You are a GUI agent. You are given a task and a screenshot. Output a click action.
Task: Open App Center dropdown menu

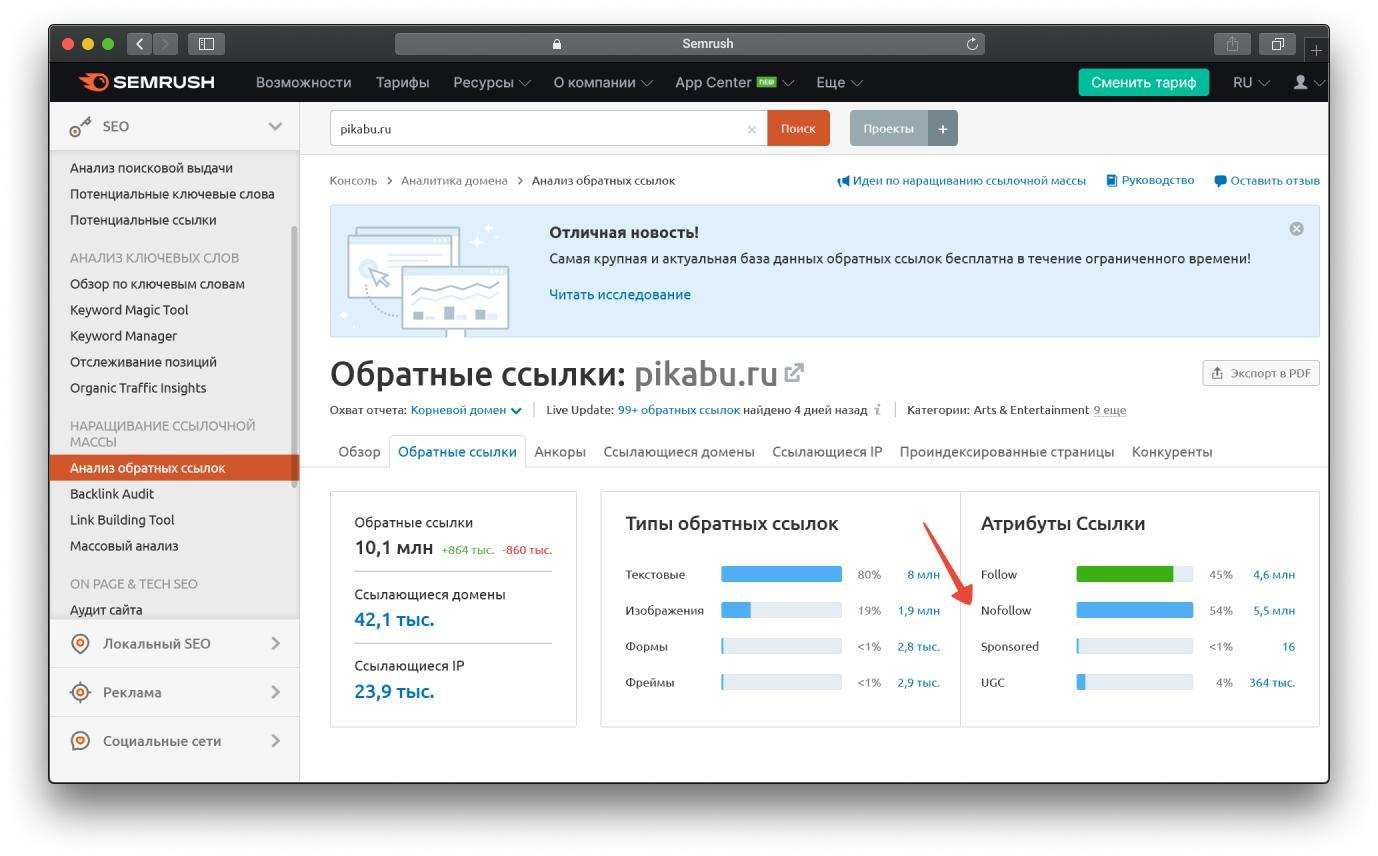[x=735, y=82]
